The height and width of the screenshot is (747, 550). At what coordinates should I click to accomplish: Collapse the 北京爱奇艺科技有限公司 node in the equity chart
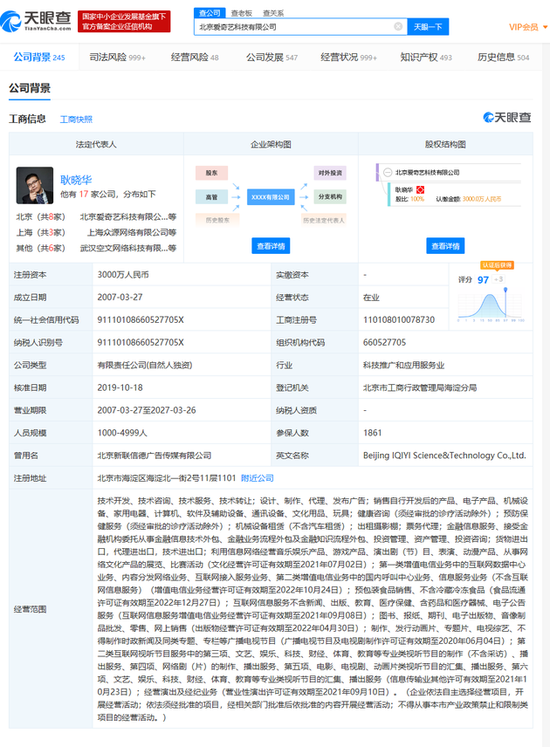point(388,172)
